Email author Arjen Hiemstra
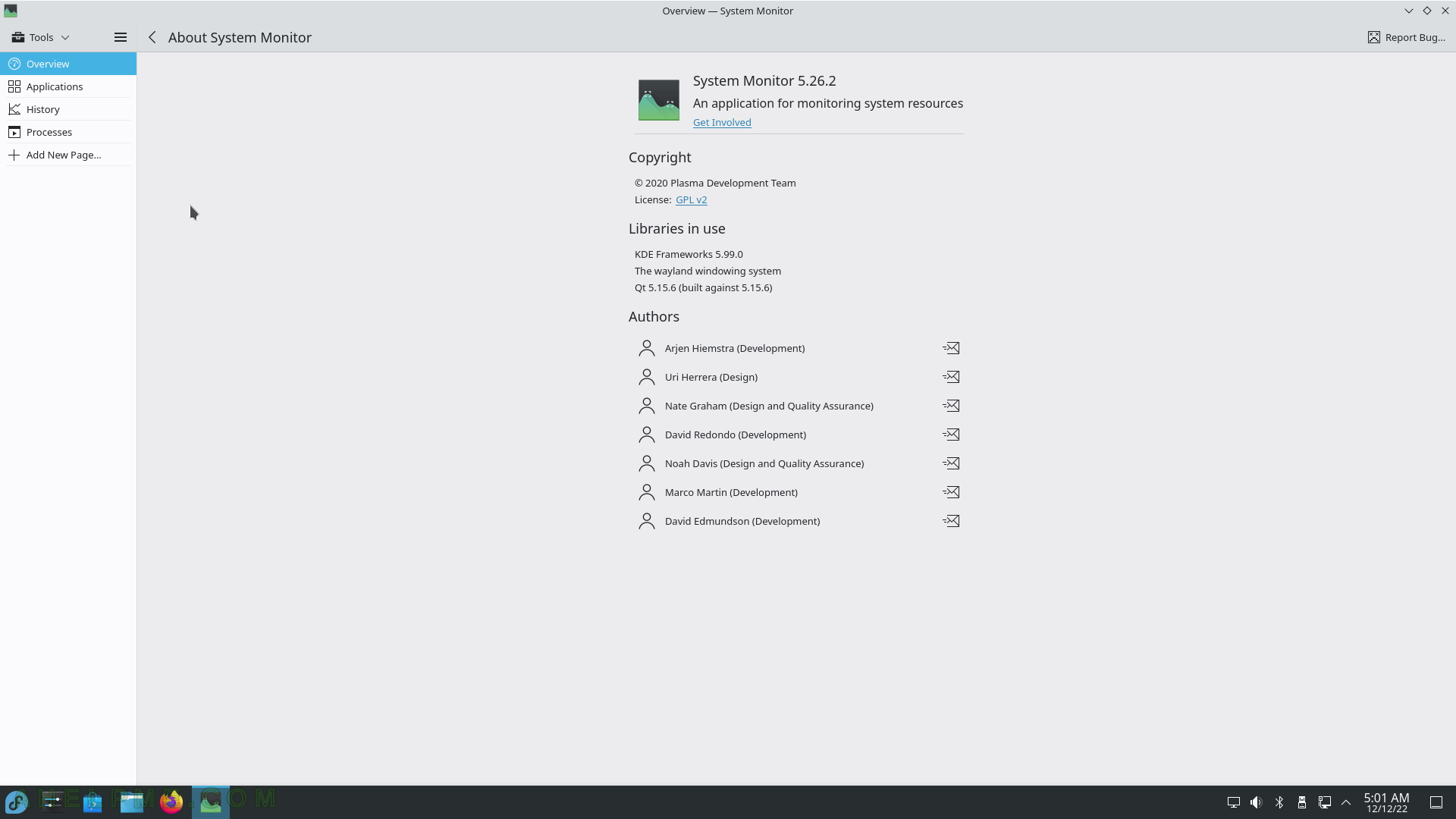1456x819 pixels. 951,348
